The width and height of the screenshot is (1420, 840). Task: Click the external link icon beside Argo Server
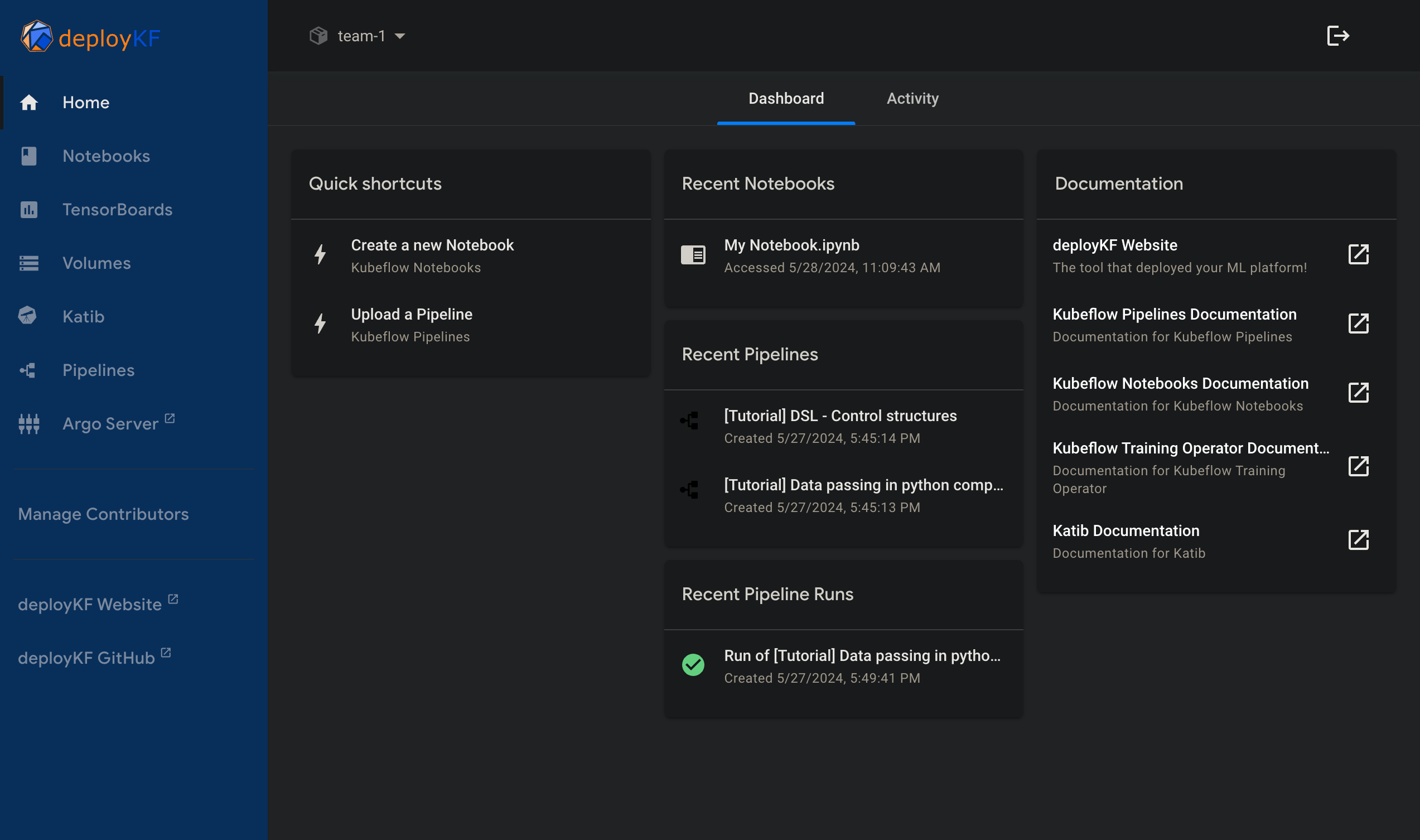[169, 418]
